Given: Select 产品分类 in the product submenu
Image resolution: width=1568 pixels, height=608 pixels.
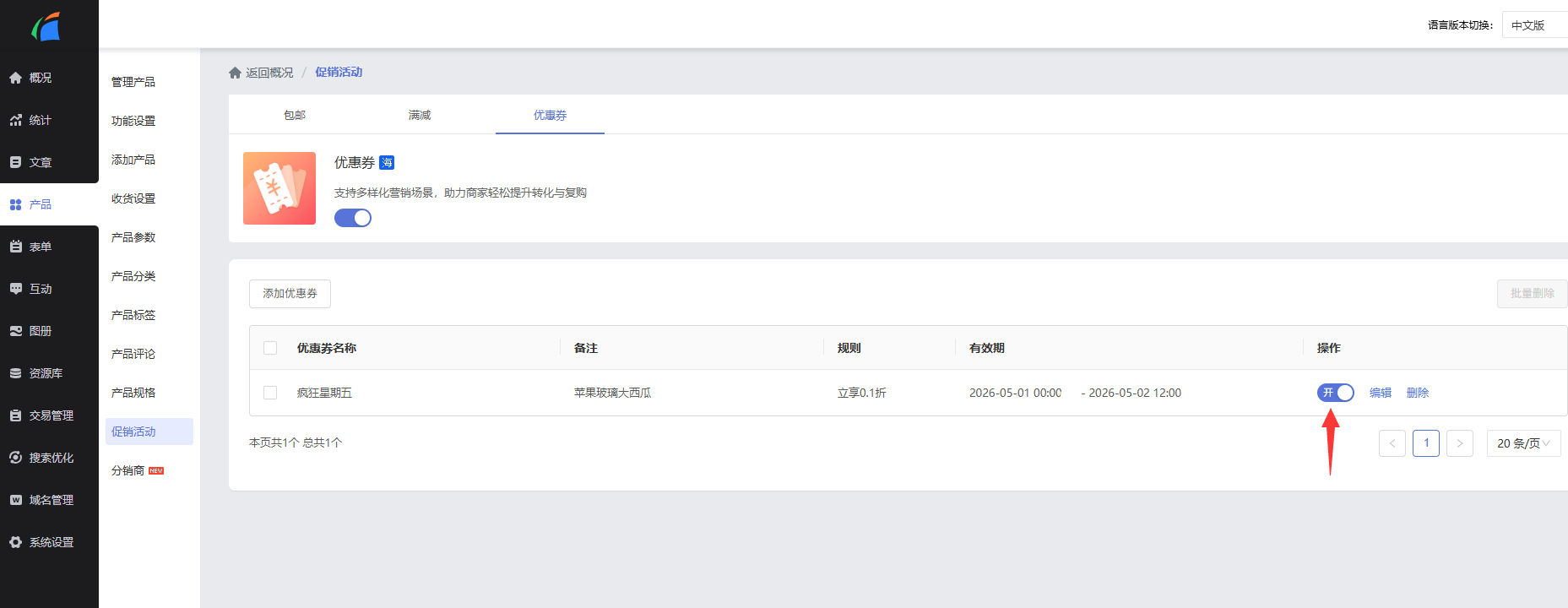Looking at the screenshot, I should click(x=133, y=276).
